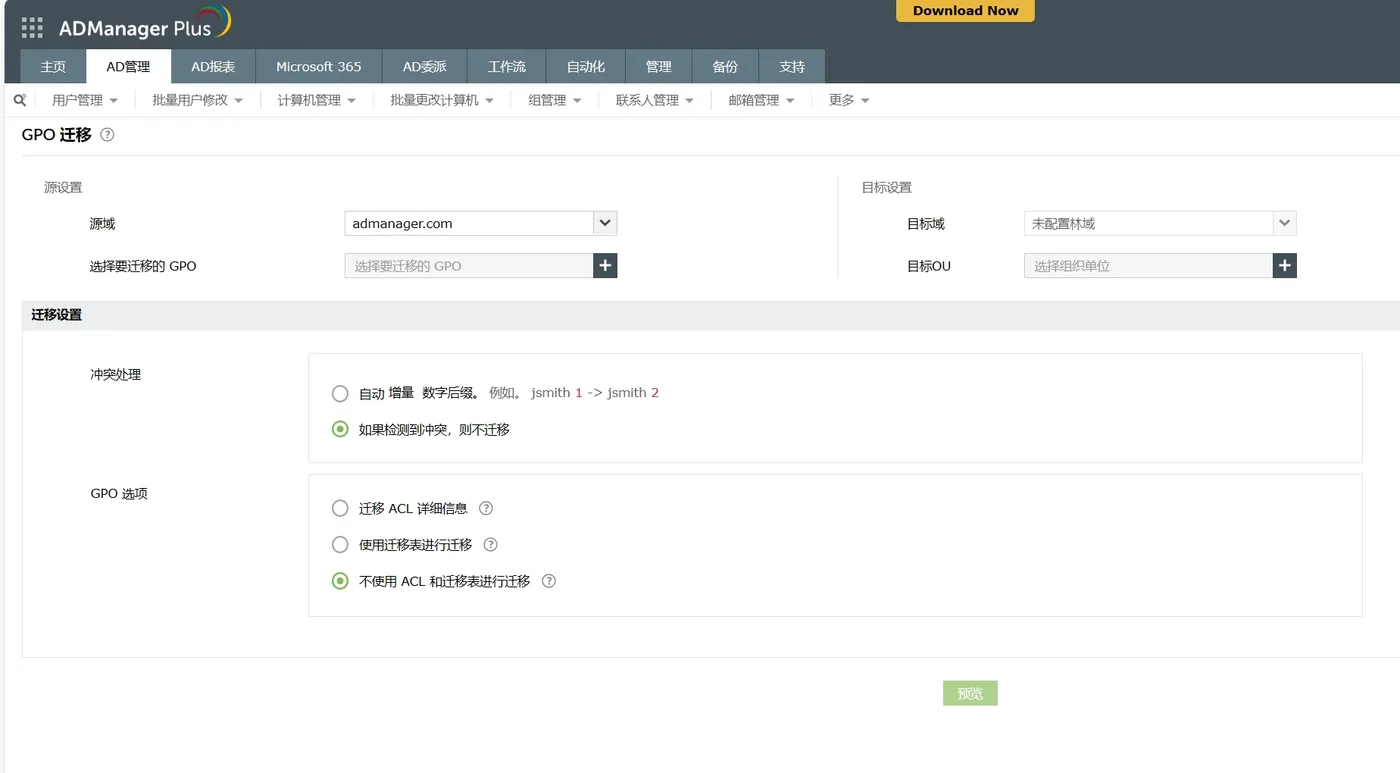Click the 预览 preview button
This screenshot has width=1400, height=773.
click(969, 692)
